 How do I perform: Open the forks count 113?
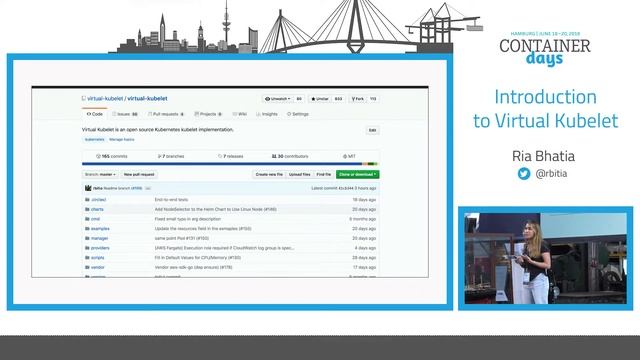pos(373,99)
